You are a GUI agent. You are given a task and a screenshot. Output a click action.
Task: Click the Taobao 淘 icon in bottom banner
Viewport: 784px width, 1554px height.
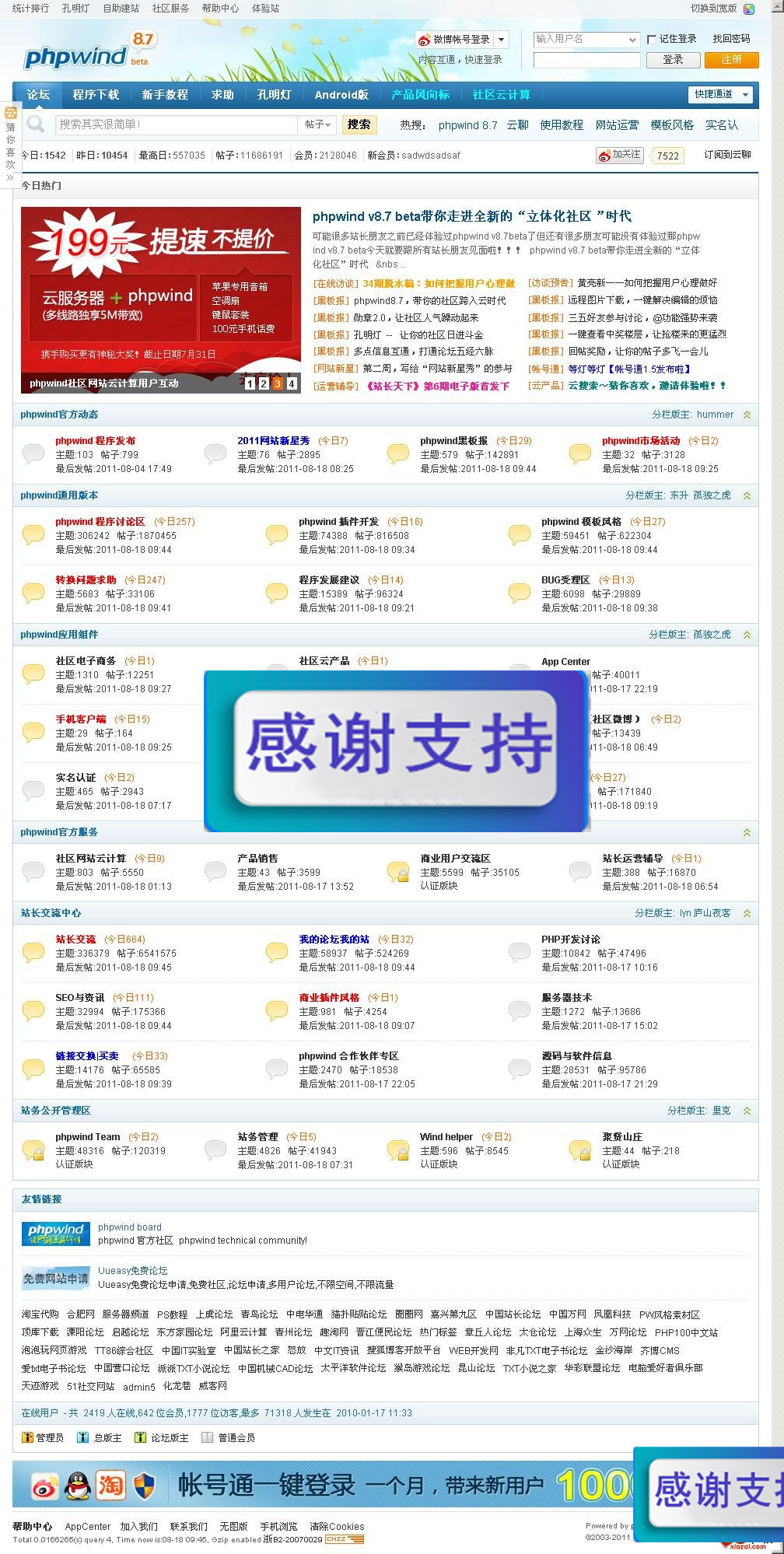click(110, 1486)
